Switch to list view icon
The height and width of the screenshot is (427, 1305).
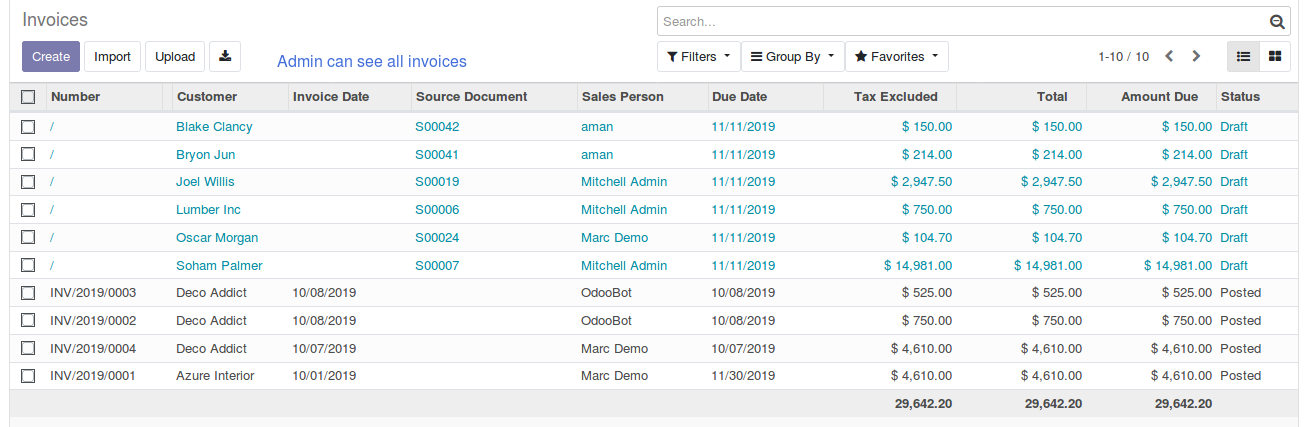1244,57
